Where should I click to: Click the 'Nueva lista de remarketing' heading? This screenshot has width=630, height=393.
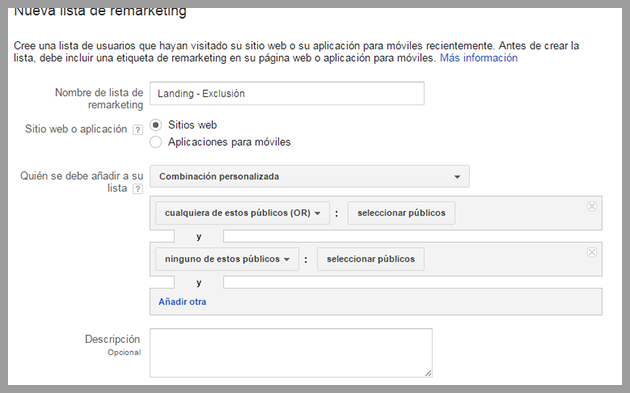100,12
